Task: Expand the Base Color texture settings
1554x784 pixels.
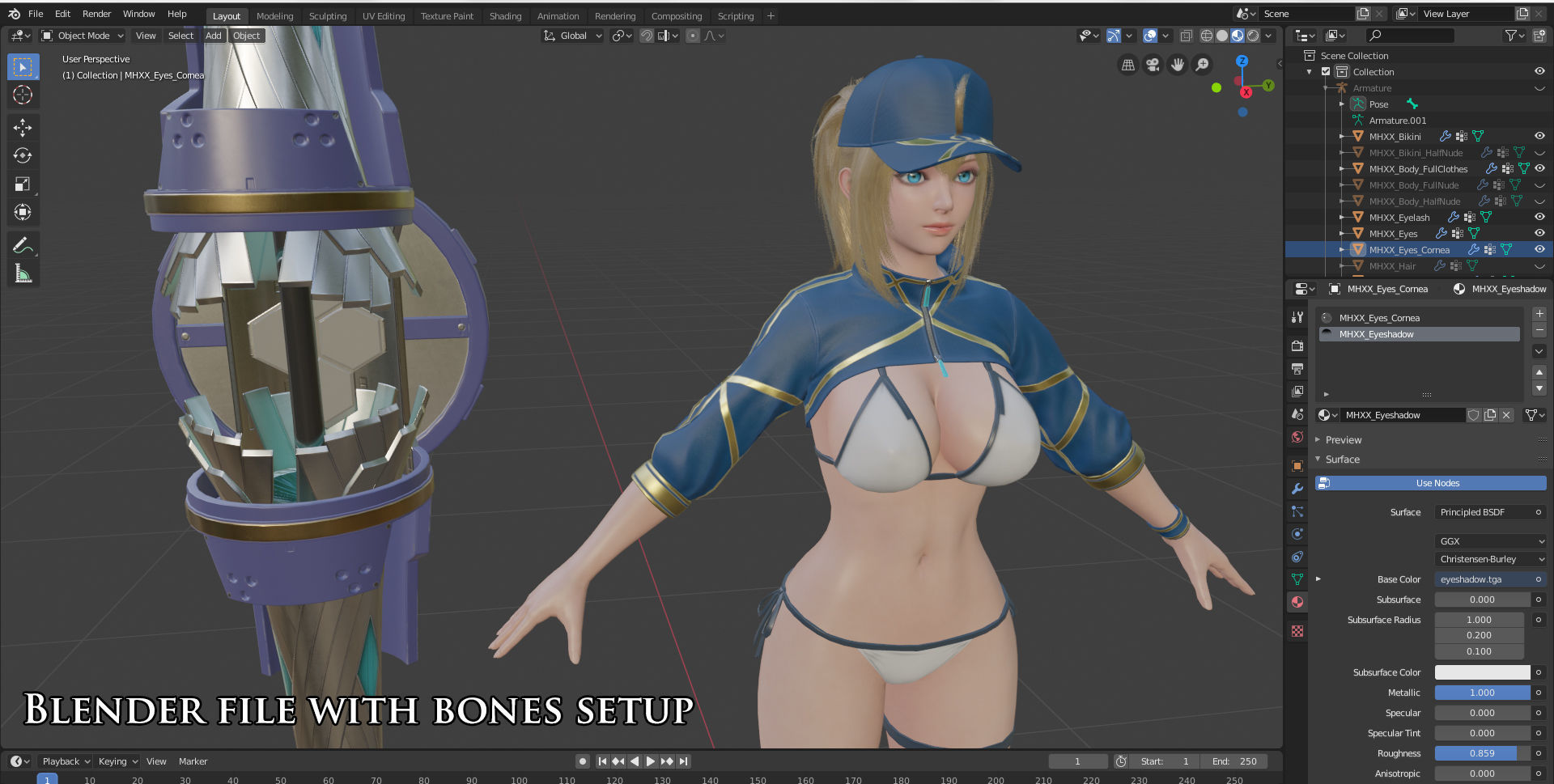Action: 1318,579
